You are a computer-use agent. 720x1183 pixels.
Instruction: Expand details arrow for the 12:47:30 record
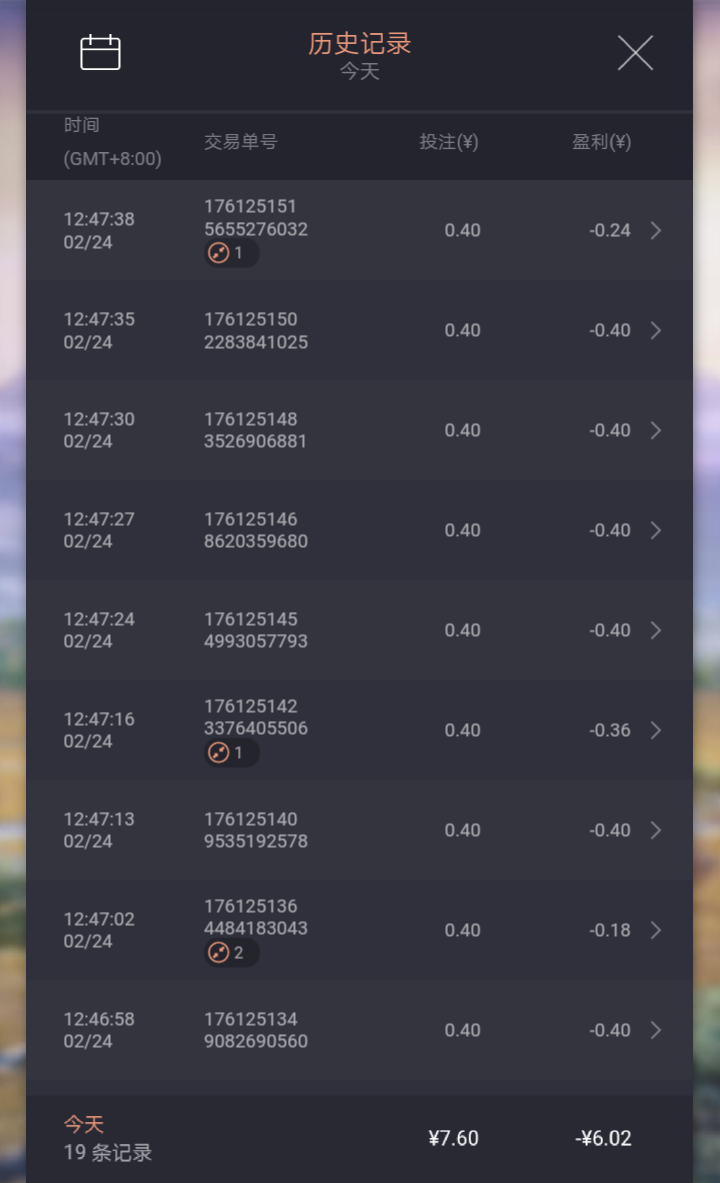coord(656,431)
